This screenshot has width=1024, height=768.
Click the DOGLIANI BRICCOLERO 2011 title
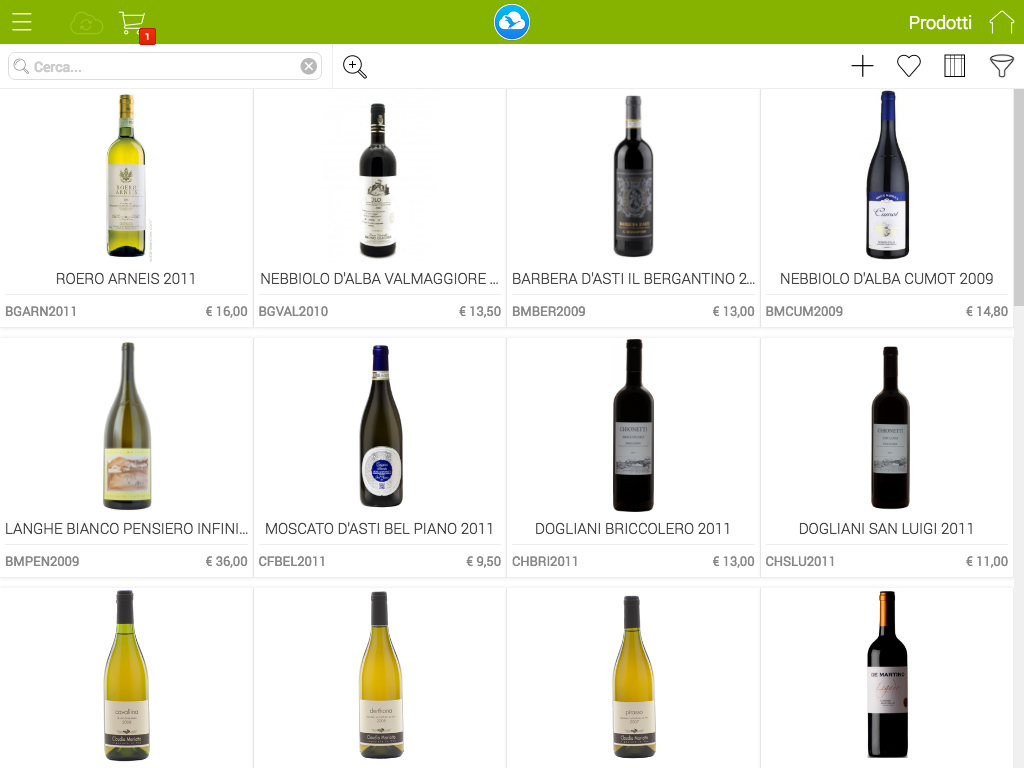(x=633, y=529)
